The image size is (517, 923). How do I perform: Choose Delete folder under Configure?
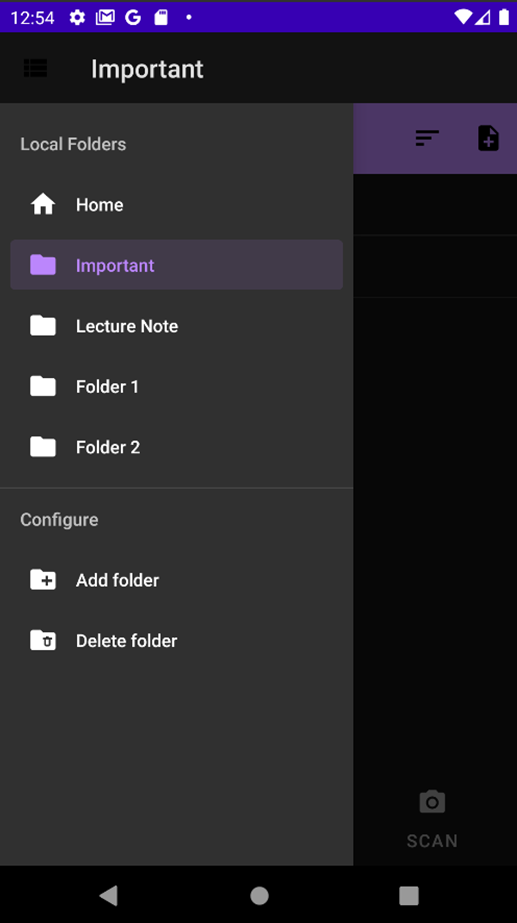[x=177, y=640]
